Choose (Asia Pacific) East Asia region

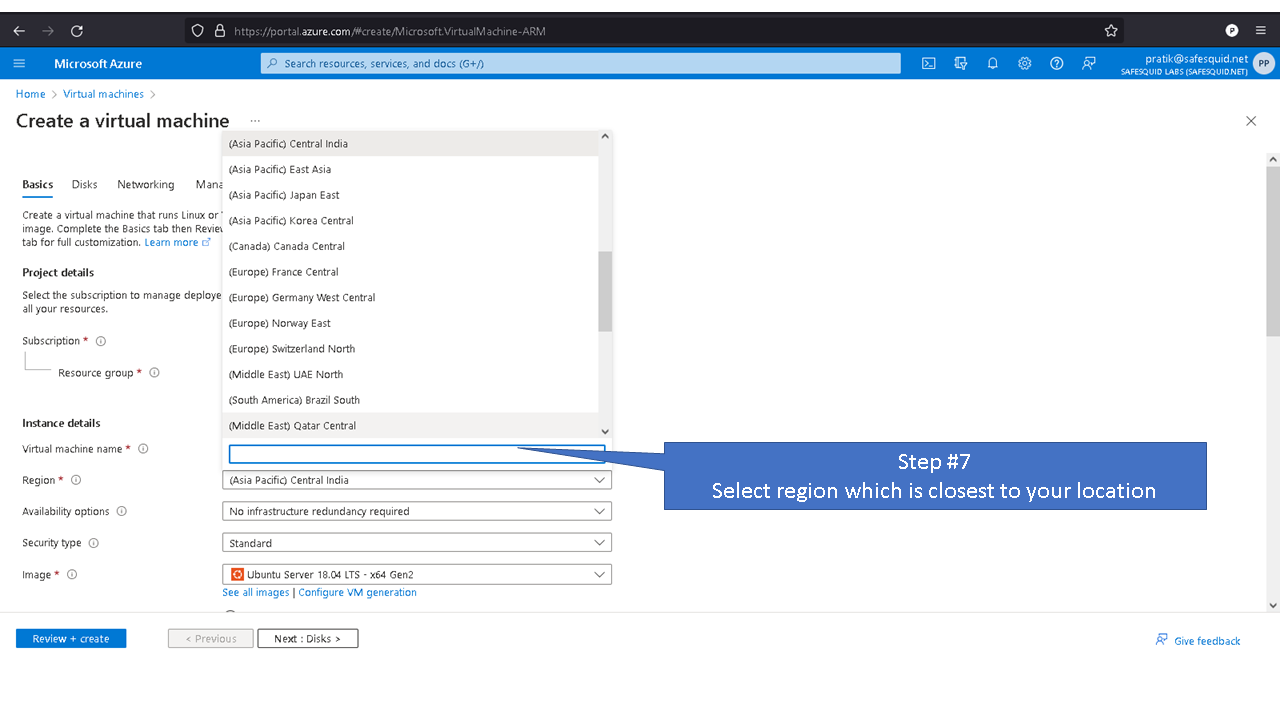pyautogui.click(x=410, y=169)
